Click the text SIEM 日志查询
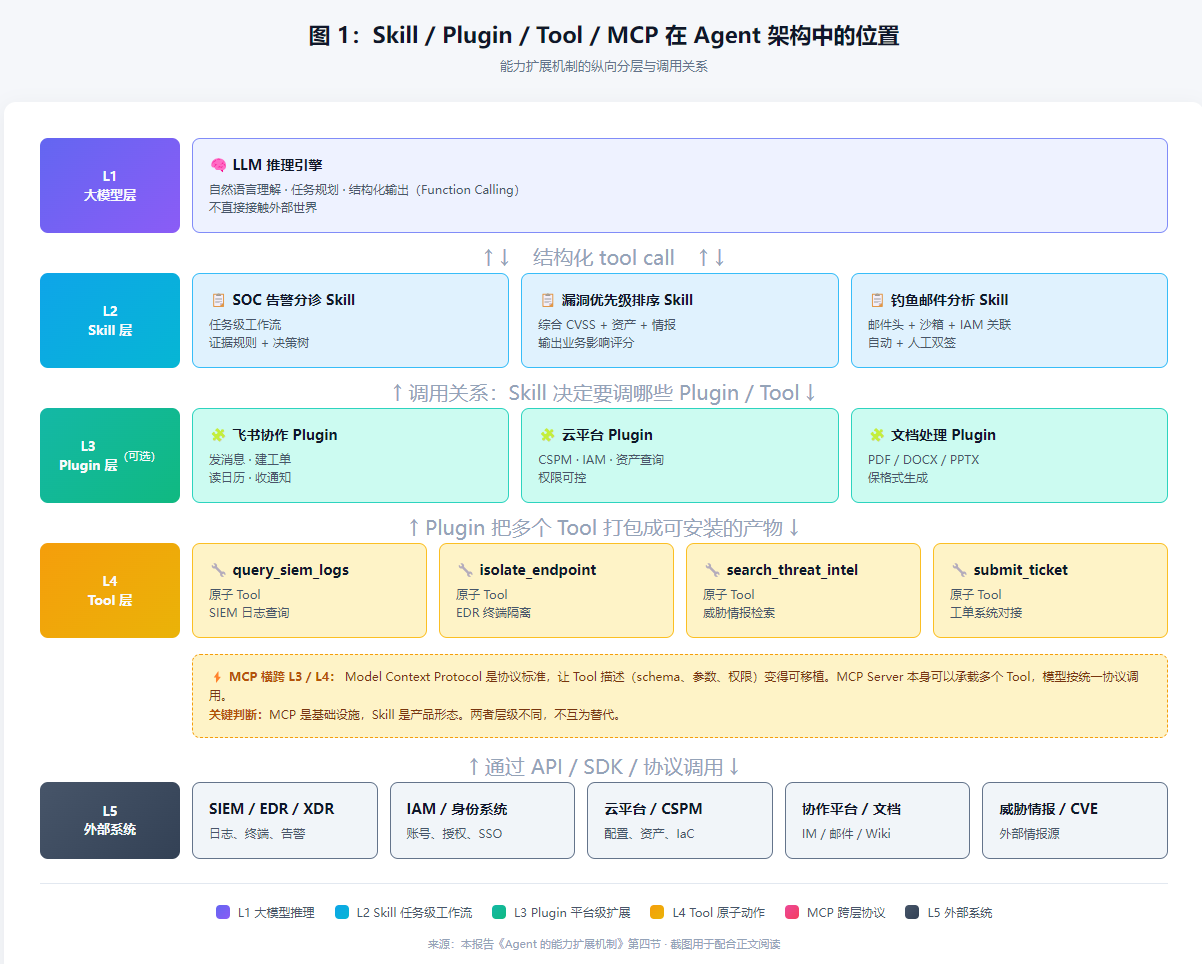Image resolution: width=1202 pixels, height=964 pixels. (249, 613)
